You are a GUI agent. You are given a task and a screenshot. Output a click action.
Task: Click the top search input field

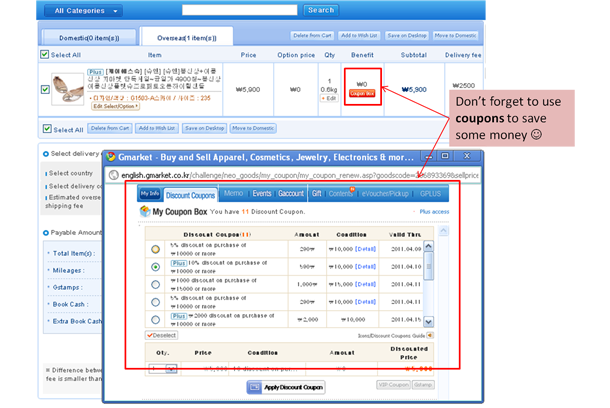click(x=240, y=10)
